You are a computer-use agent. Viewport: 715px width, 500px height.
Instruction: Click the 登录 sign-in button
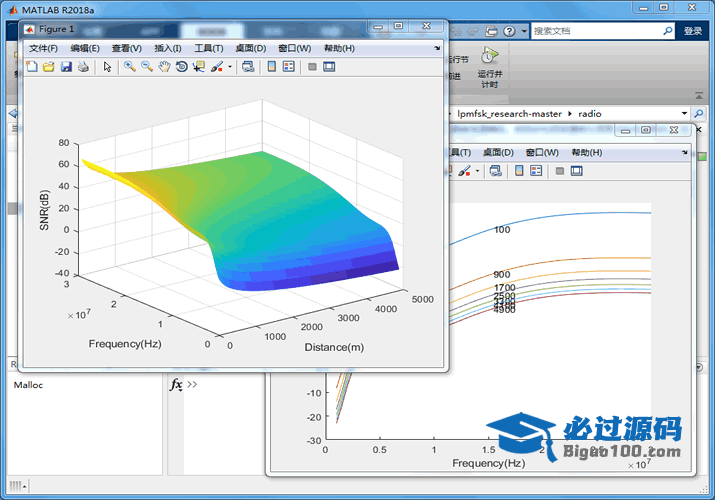coord(693,32)
